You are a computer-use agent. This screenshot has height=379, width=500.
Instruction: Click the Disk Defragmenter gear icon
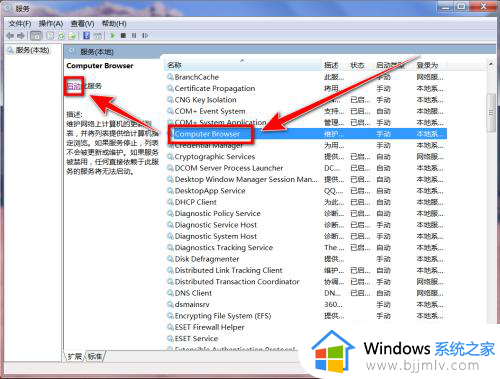(170, 259)
